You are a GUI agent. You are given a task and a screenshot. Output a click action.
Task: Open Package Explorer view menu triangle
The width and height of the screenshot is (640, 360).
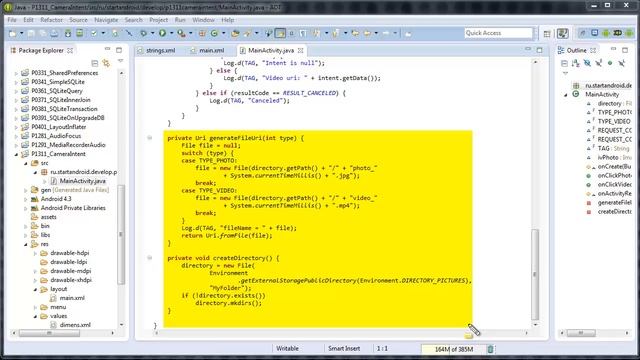coord(120,60)
